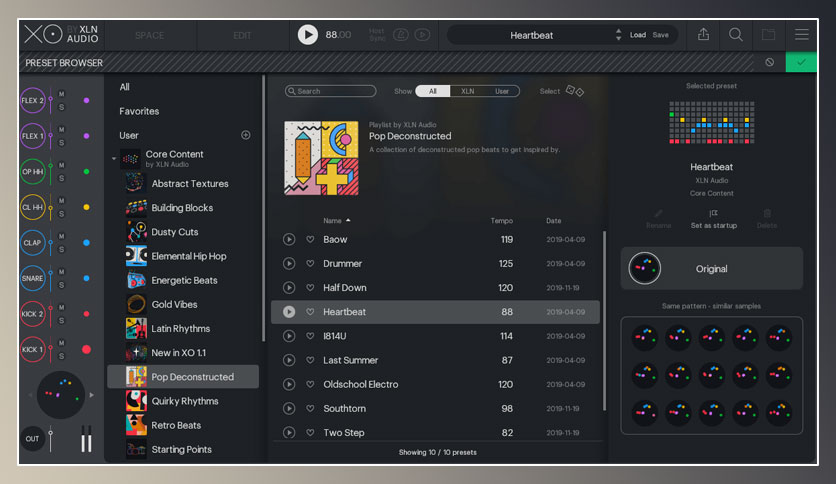Screen dimensions: 836x484
Task: Open the export icon in the top bar
Action: (703, 35)
